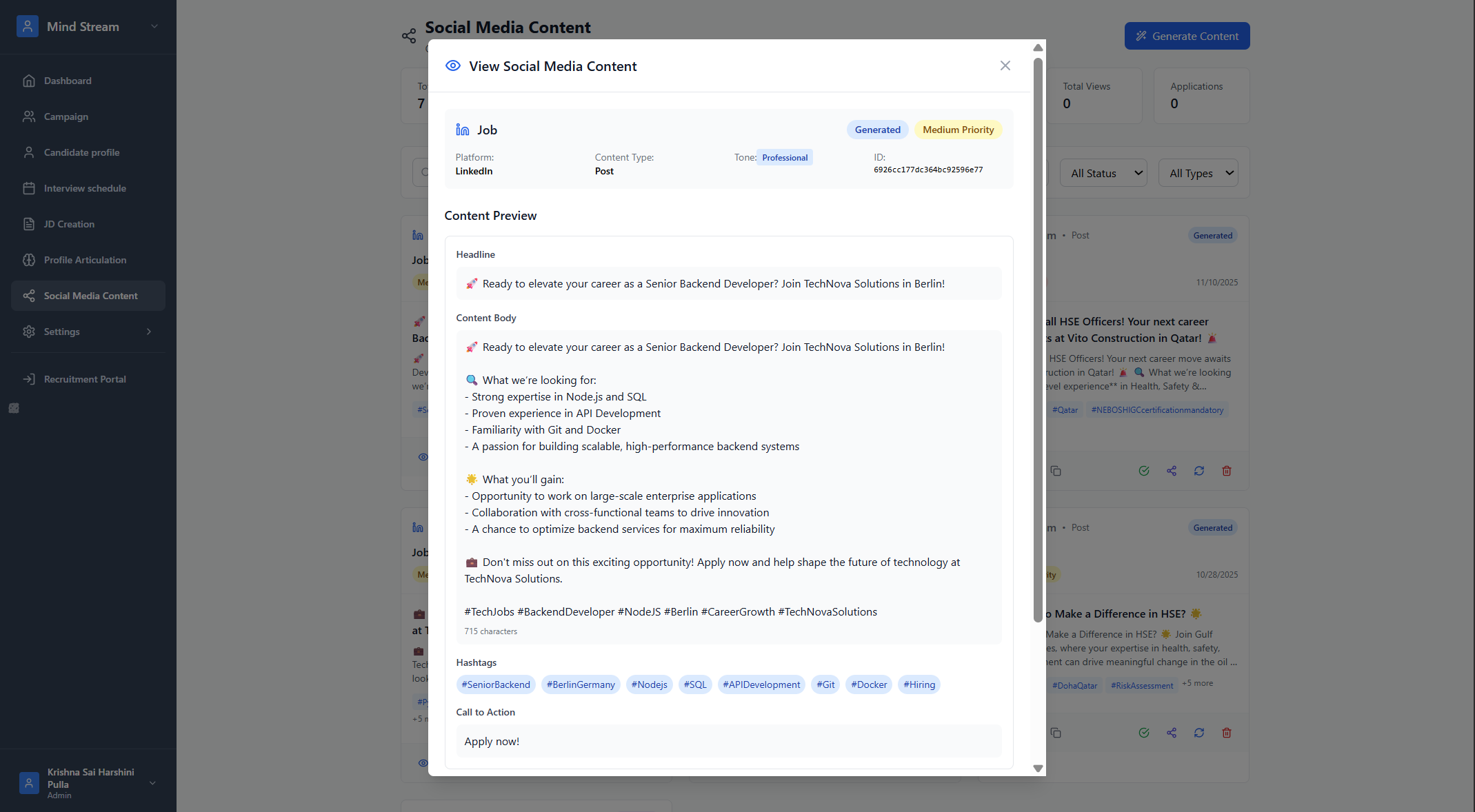The image size is (1475, 812).
Task: Click the small icon below Recruitment Portal
Action: coord(14,408)
